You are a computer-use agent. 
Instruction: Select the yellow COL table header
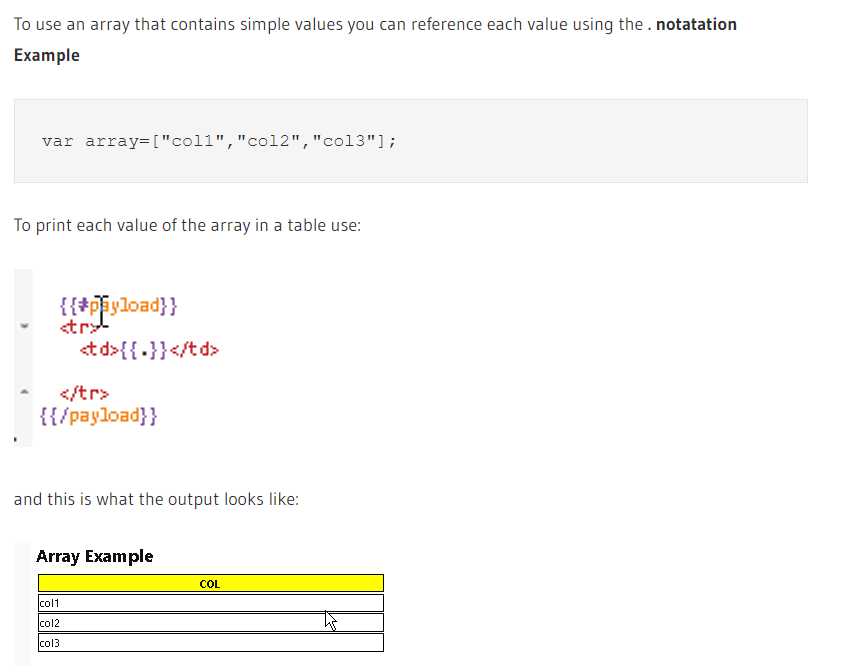coord(210,583)
